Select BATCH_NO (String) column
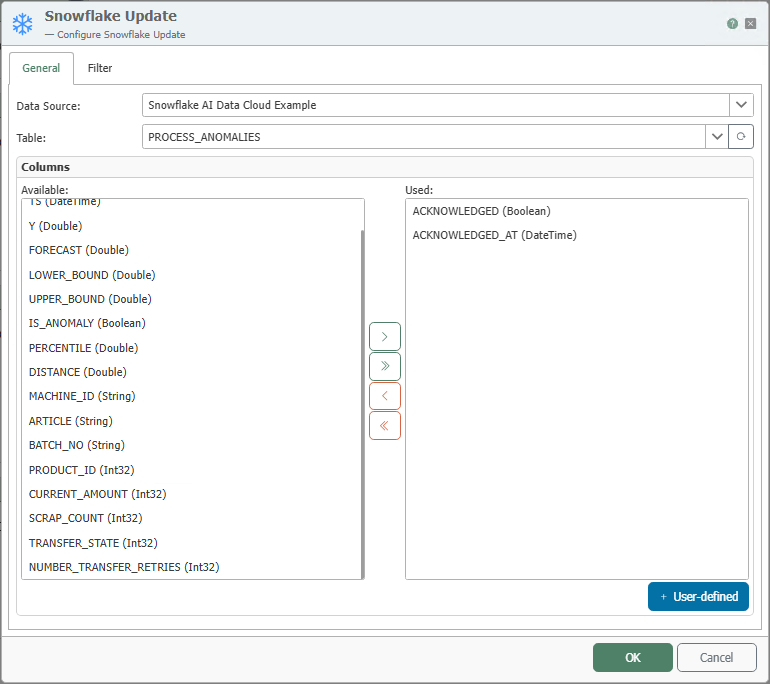Image resolution: width=770 pixels, height=684 pixels. (x=191, y=445)
